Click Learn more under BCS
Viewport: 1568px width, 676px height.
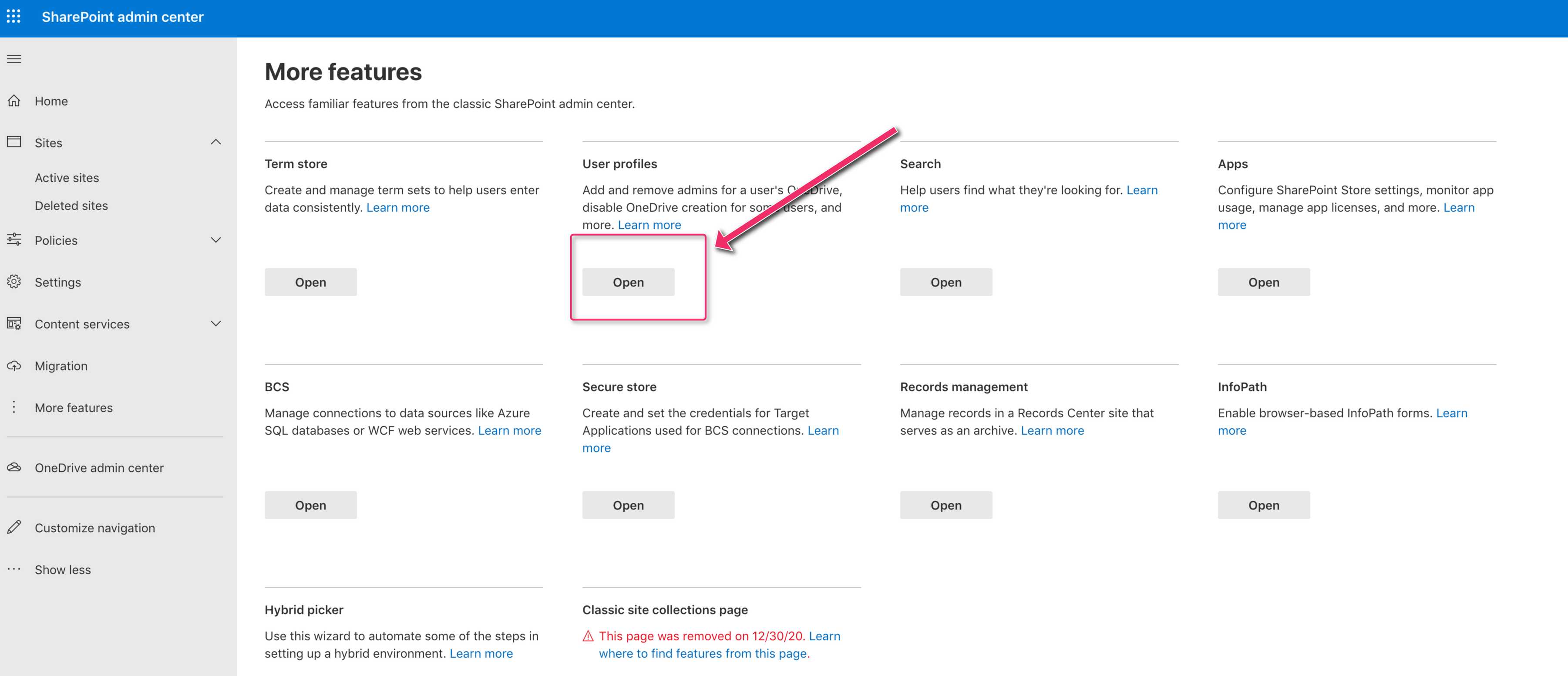(509, 431)
